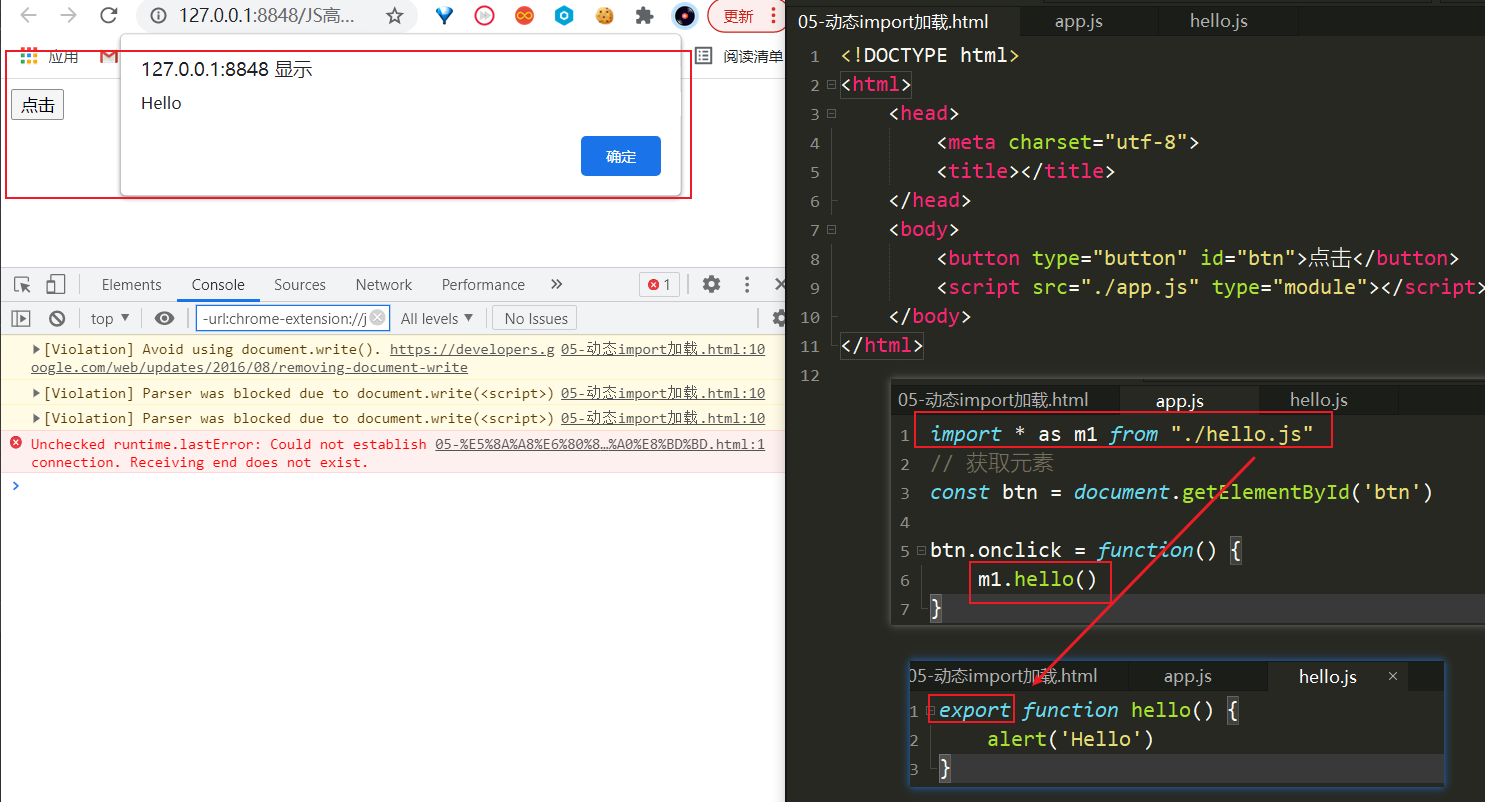Click the meta charset="utf-8" code line
The width and height of the screenshot is (1485, 802).
point(1067,142)
